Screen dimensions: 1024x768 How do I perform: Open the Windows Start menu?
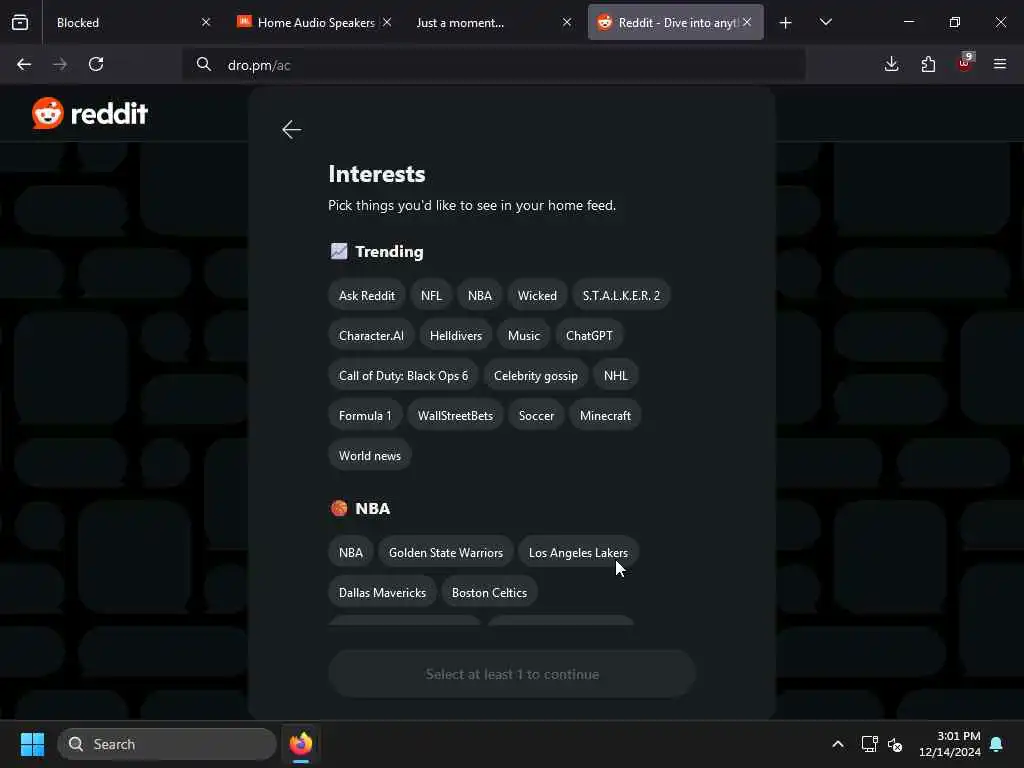32,744
